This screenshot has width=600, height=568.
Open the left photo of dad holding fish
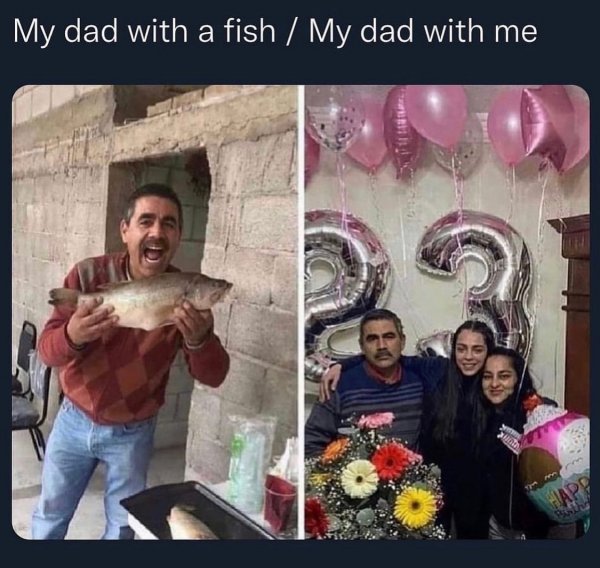pos(155,312)
